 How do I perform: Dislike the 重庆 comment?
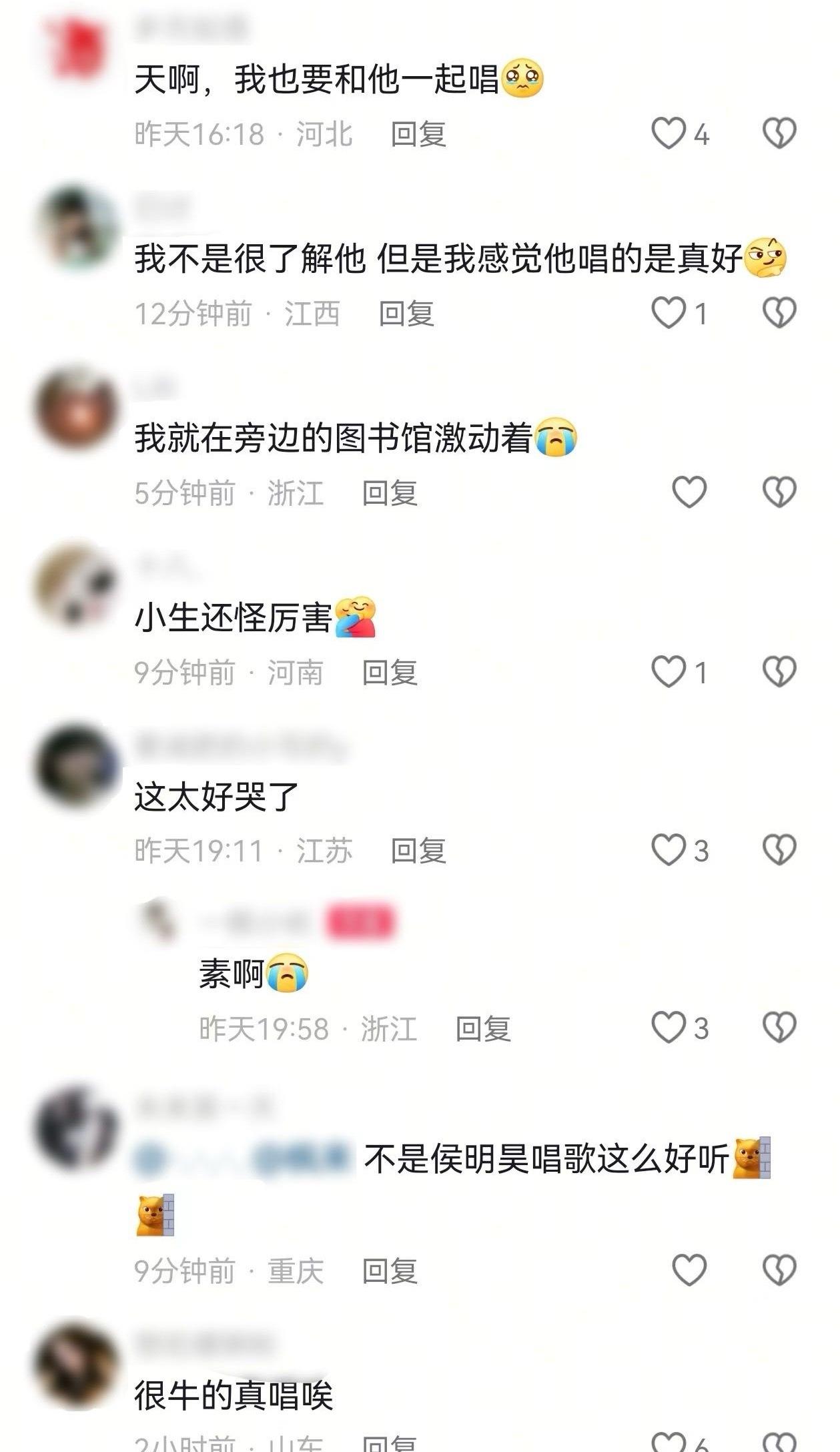pos(779,1270)
